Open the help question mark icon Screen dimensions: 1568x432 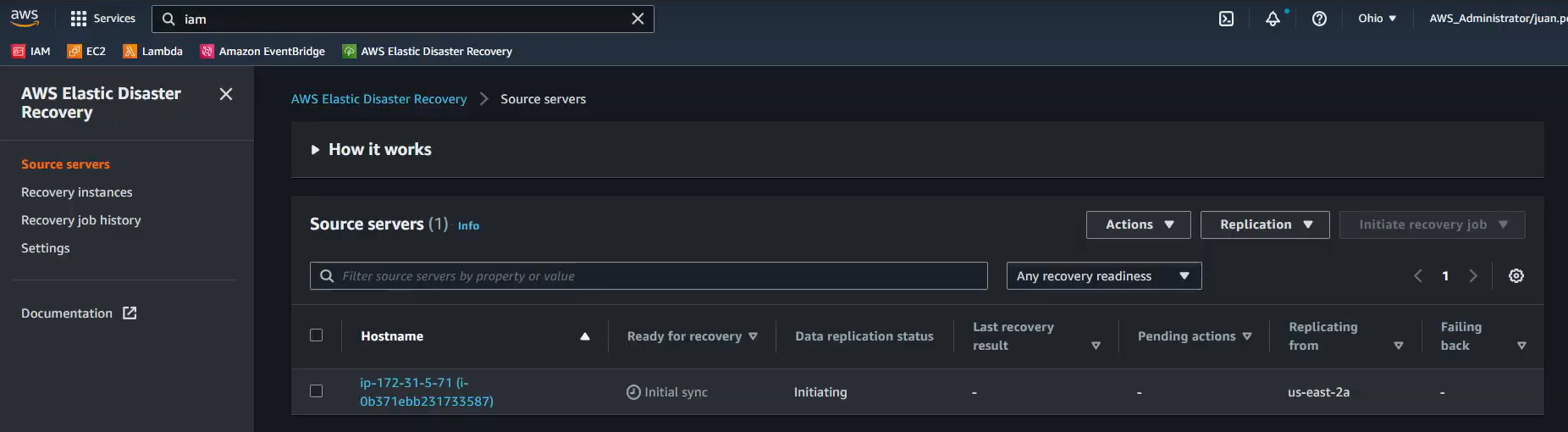[x=1319, y=19]
